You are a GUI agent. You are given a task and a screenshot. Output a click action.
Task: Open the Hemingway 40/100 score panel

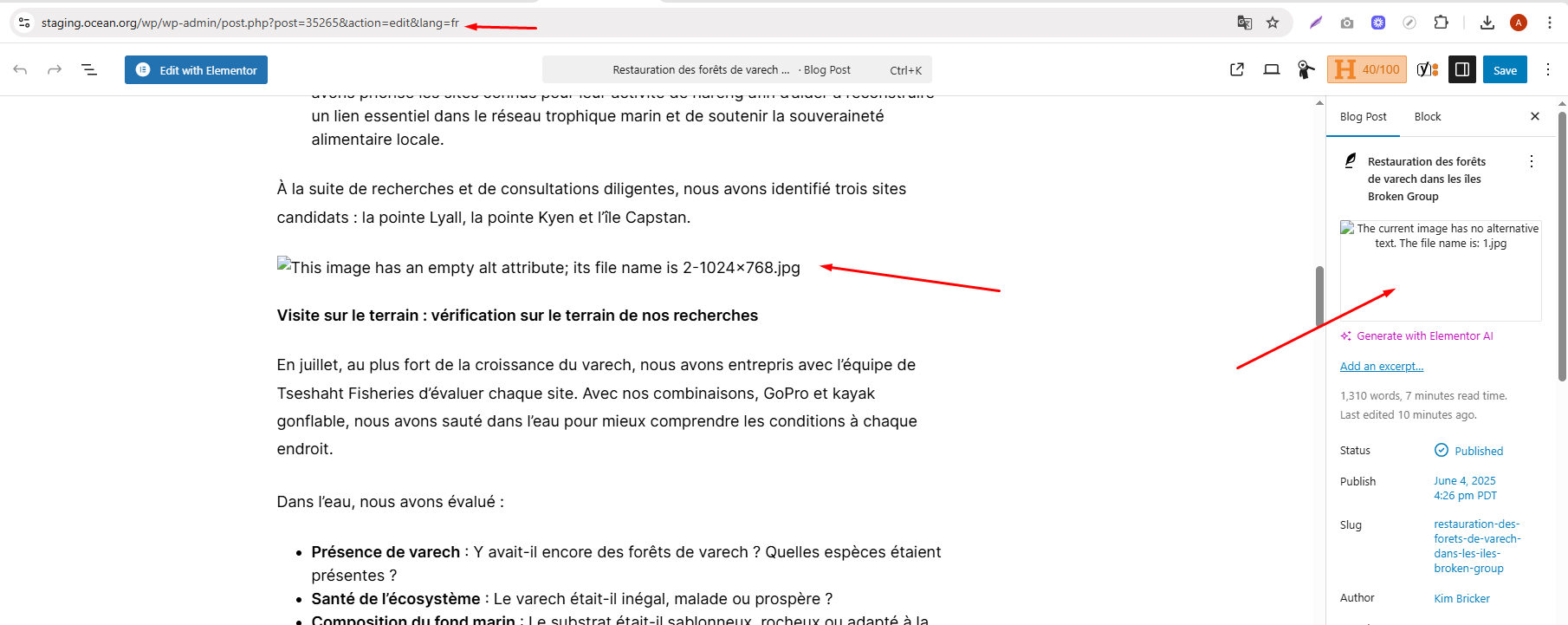(1367, 69)
